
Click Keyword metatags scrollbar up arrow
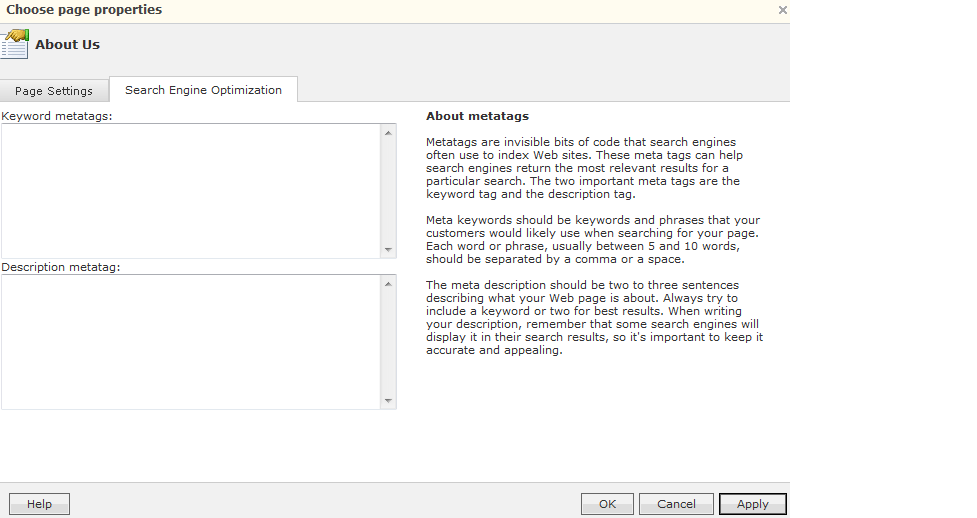(388, 133)
